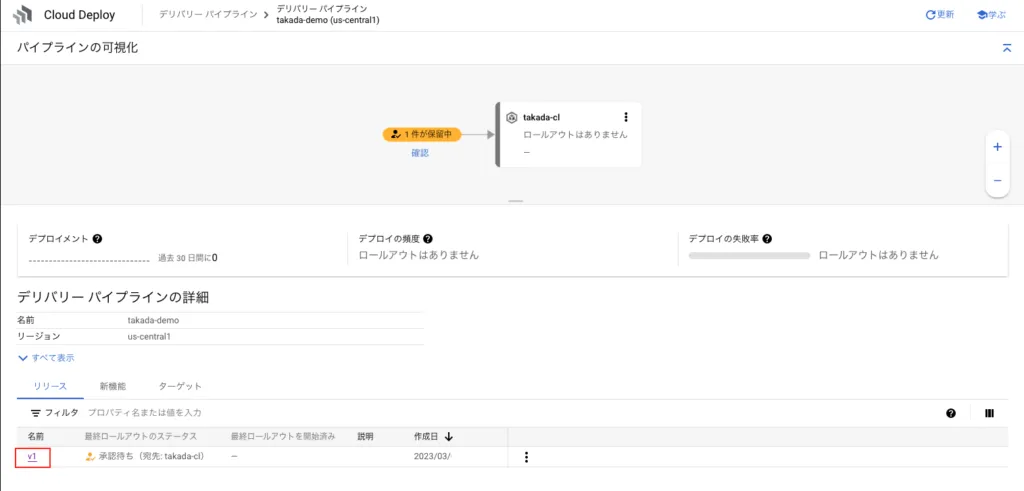The image size is (1024, 491).
Task: Click the 1 件が保留中 pending badge
Action: click(x=422, y=135)
